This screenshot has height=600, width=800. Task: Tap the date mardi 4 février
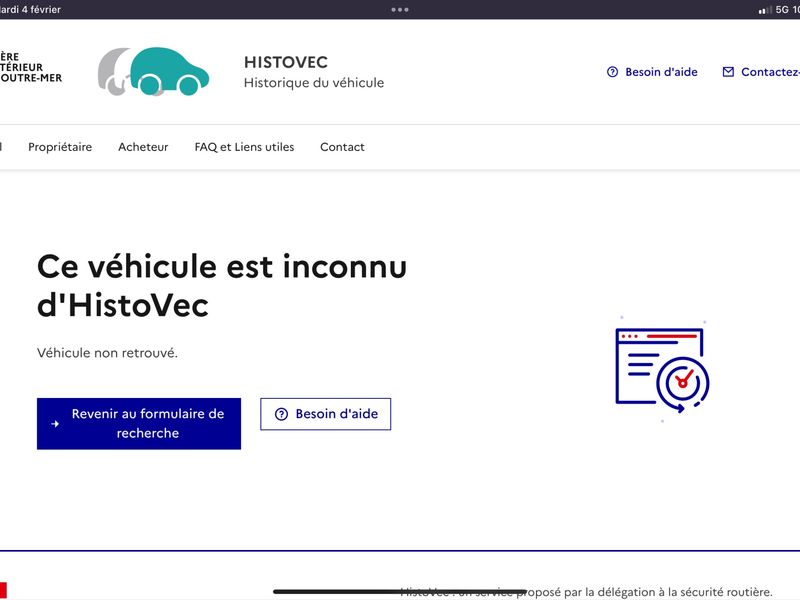click(x=30, y=9)
